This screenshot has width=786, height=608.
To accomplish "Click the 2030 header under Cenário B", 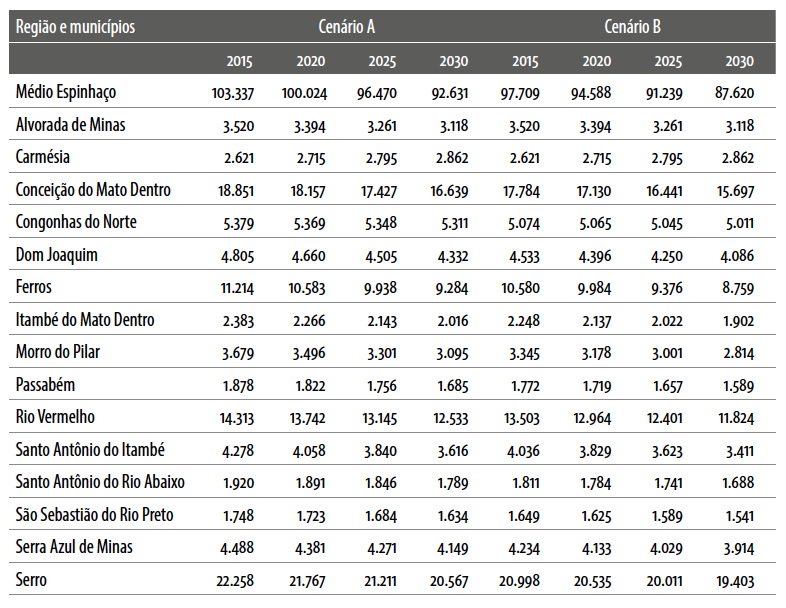I will (x=740, y=62).
